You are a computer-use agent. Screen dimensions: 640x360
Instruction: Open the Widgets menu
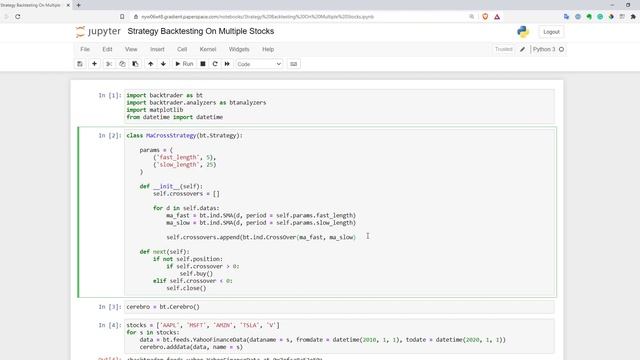point(239,49)
